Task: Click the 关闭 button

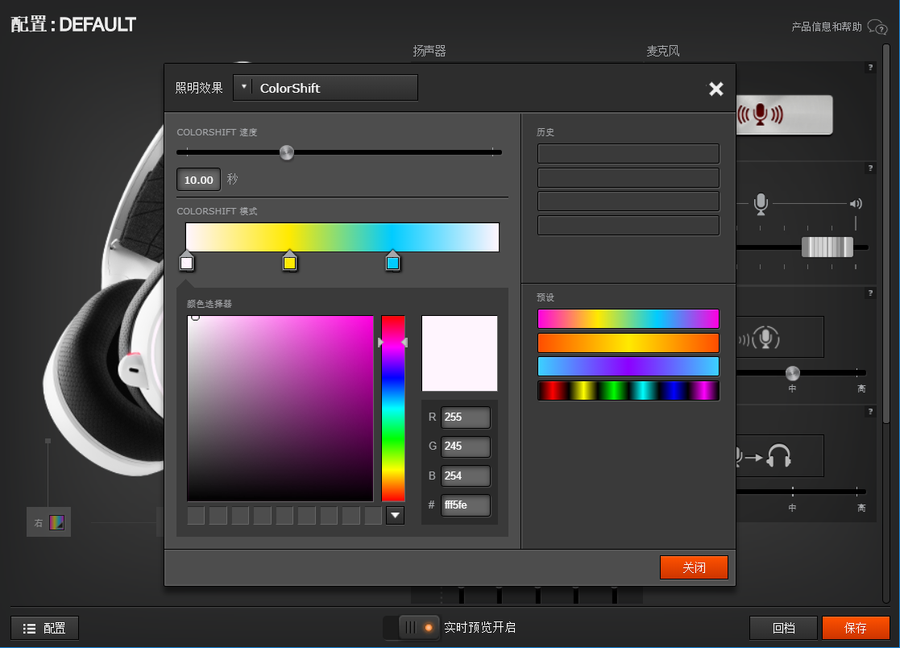Action: 694,567
